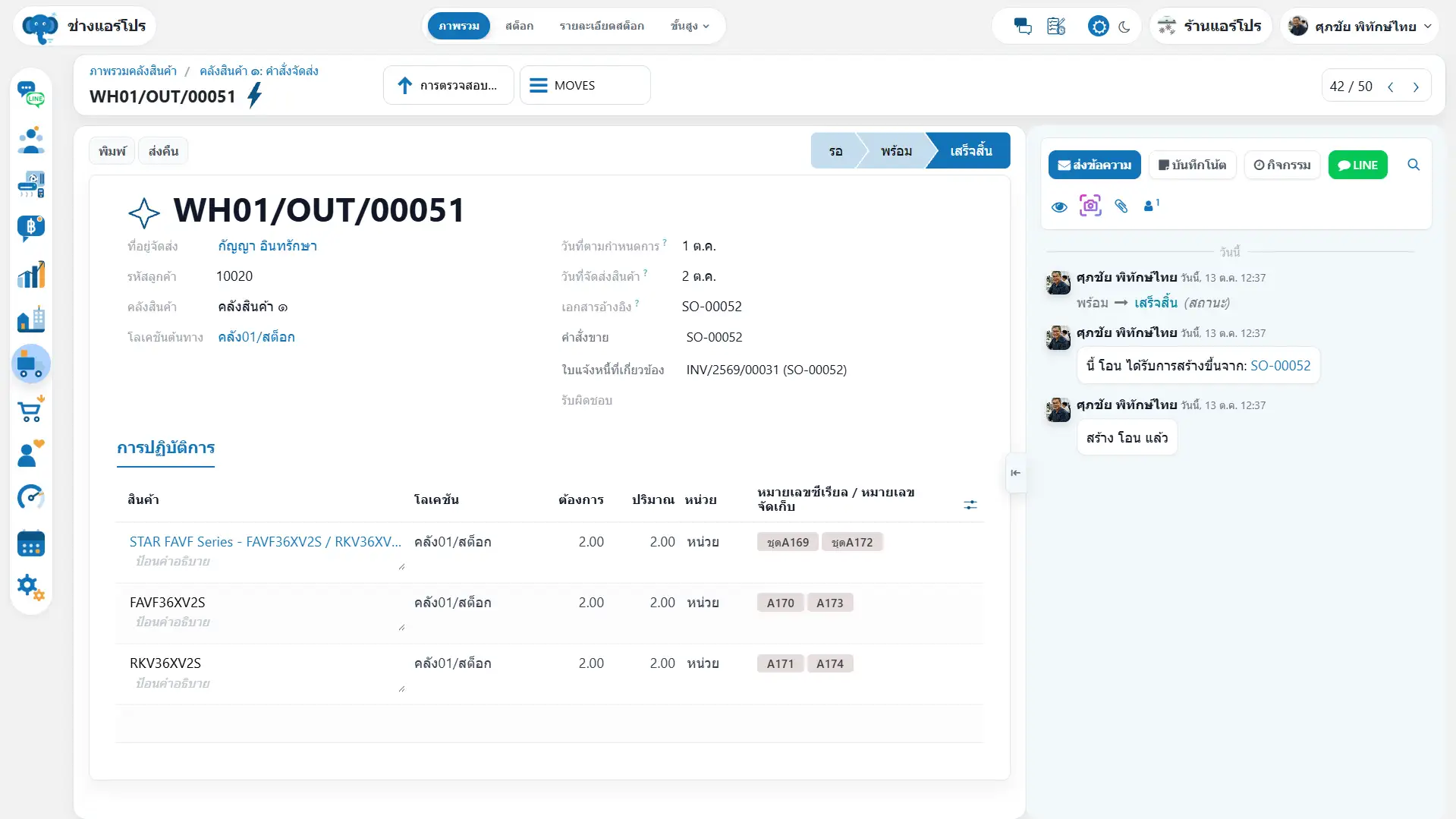Open the baht payment sidebar icon
The height and width of the screenshot is (819, 1456).
31,228
